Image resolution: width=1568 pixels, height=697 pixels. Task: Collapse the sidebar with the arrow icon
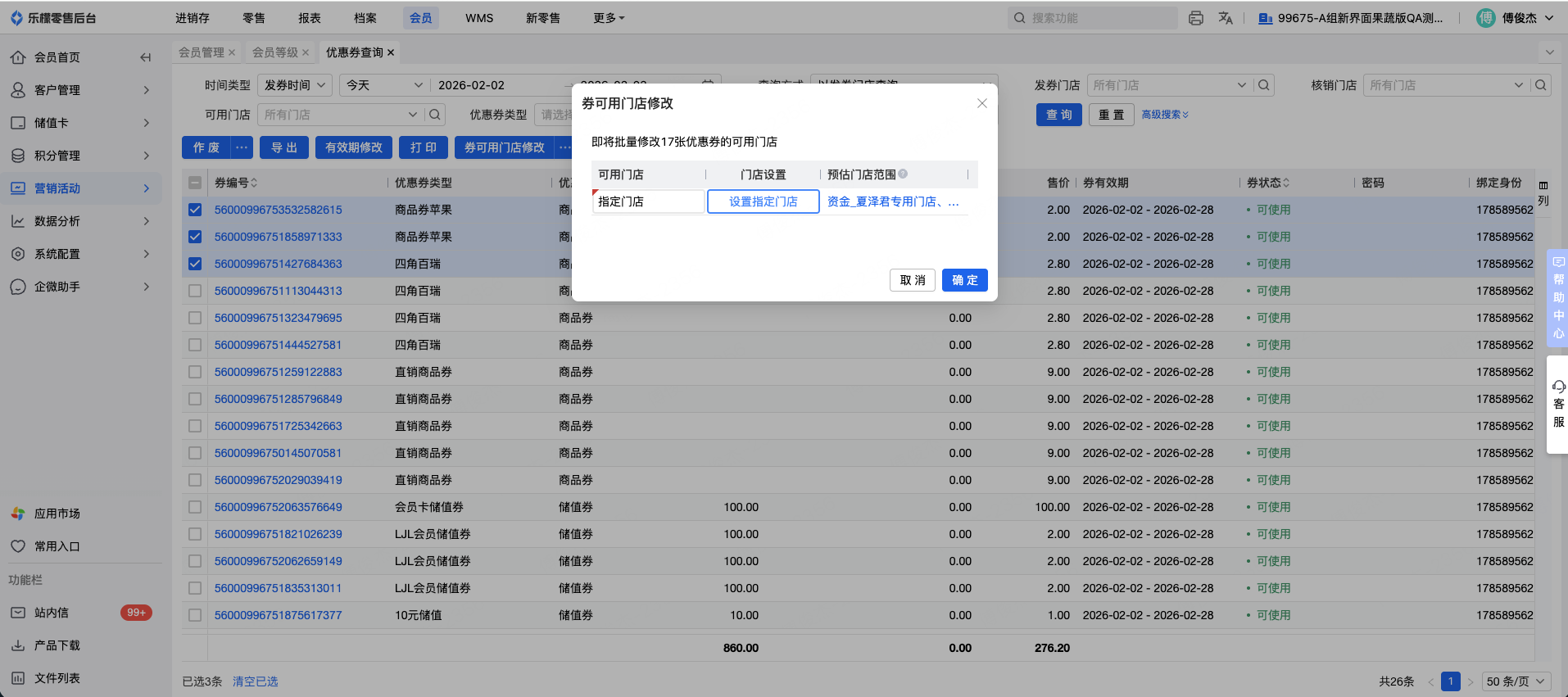tap(145, 57)
